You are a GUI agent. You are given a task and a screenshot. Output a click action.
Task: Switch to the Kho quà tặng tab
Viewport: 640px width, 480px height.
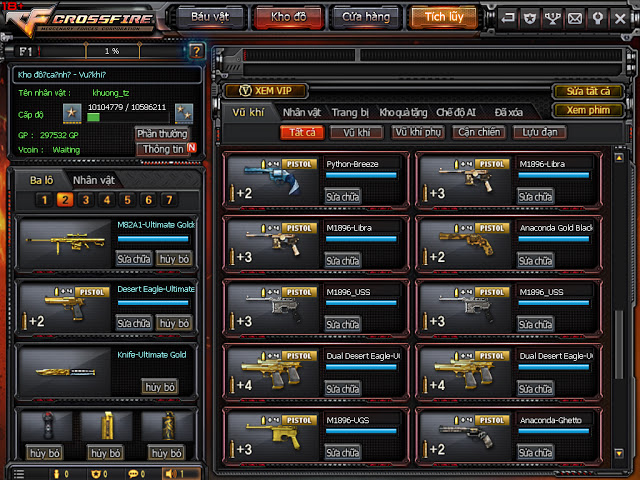pos(403,112)
